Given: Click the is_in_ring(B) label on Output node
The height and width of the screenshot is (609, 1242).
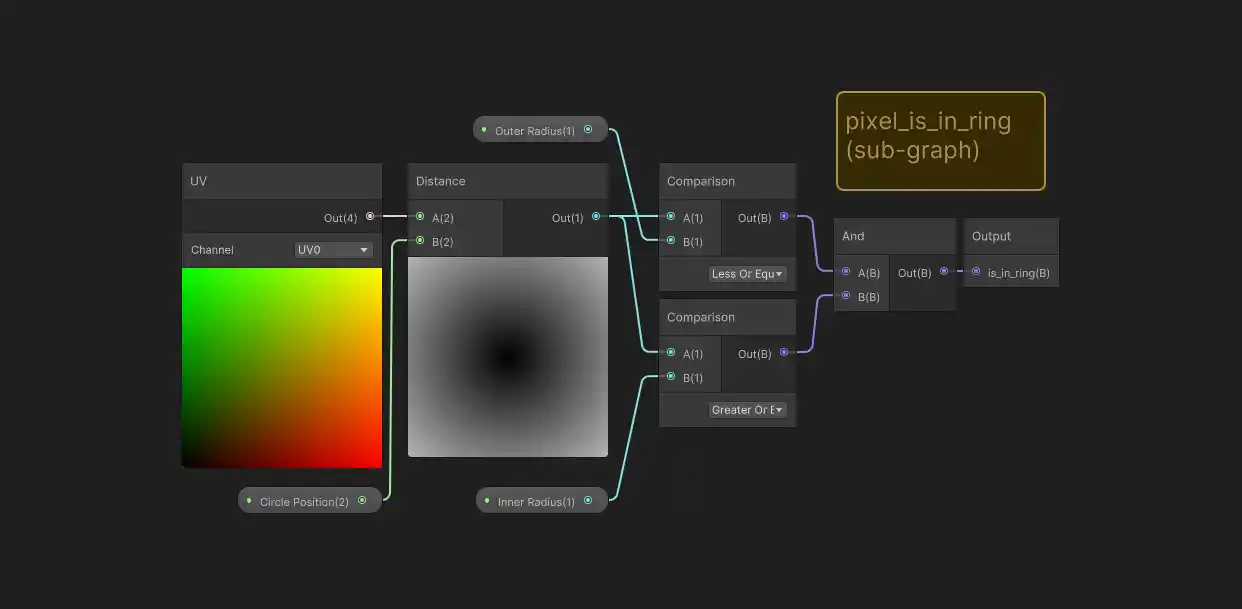Looking at the screenshot, I should tap(1019, 272).
